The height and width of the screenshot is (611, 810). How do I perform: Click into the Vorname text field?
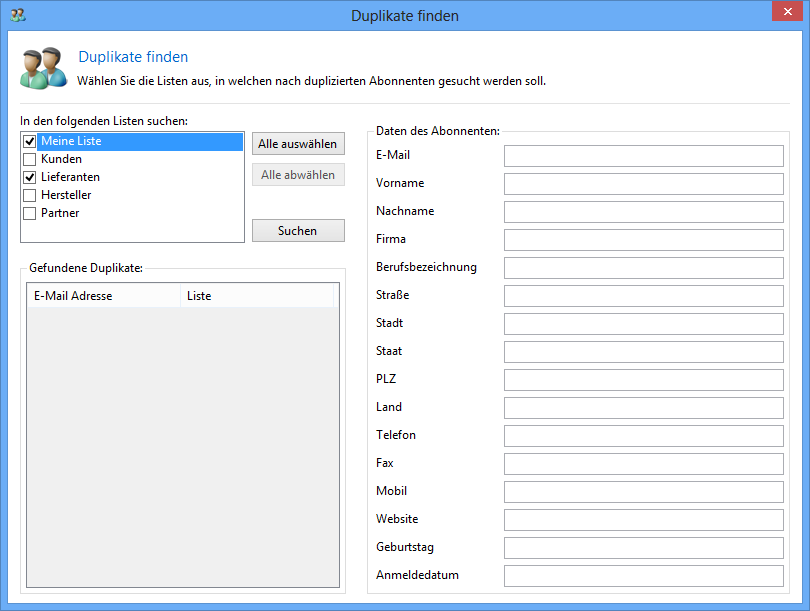tap(643, 184)
